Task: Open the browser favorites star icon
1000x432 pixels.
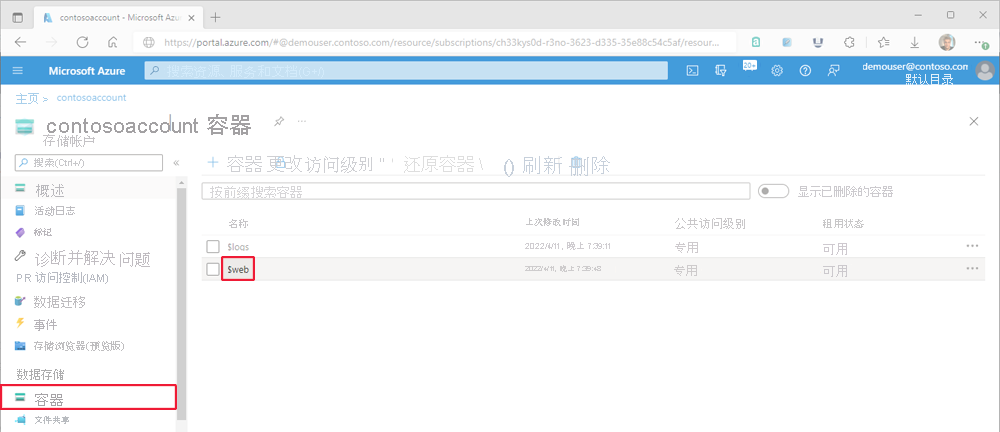Action: pyautogui.click(x=883, y=42)
